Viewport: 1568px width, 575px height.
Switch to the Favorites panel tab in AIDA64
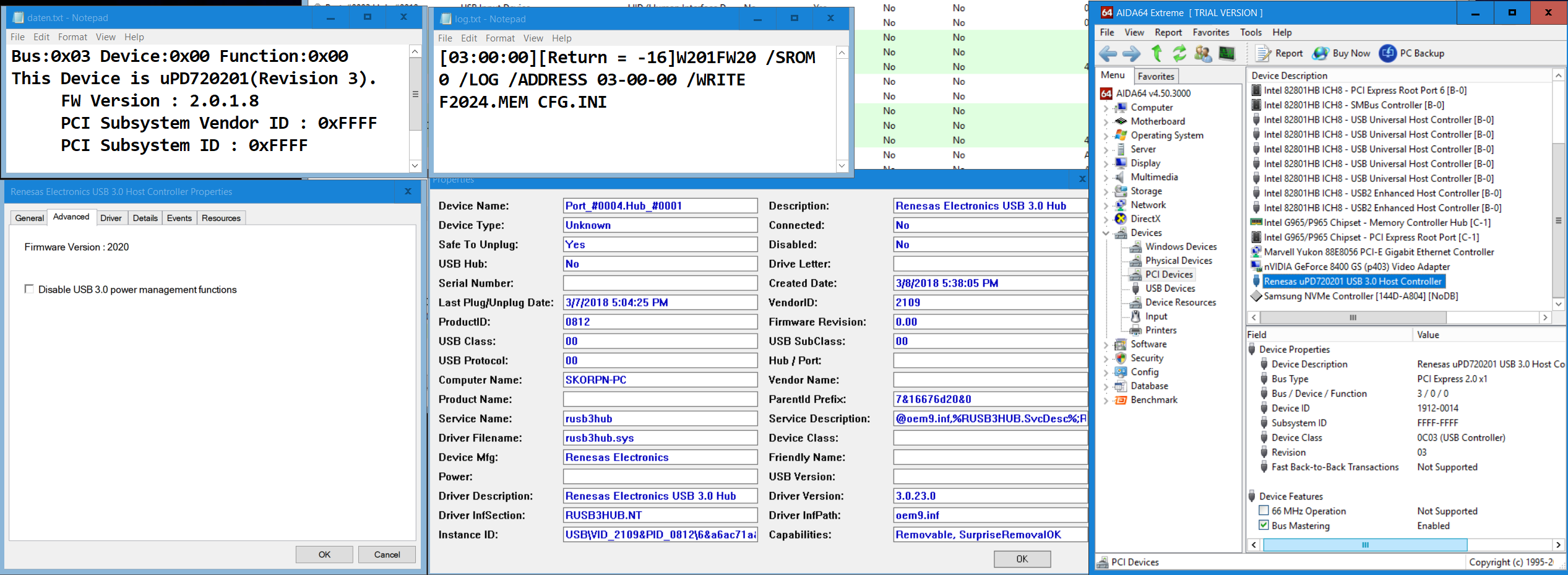tap(1156, 76)
